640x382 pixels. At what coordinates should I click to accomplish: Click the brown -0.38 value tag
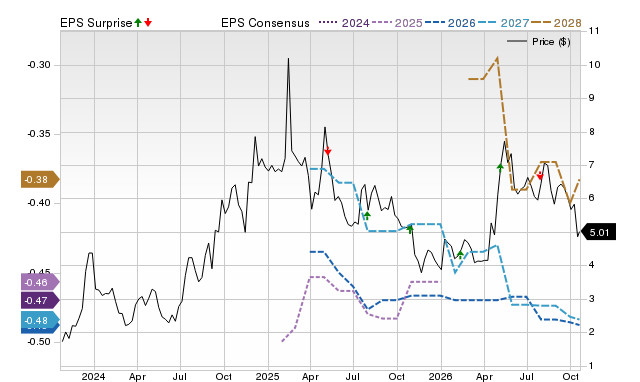[x=40, y=180]
